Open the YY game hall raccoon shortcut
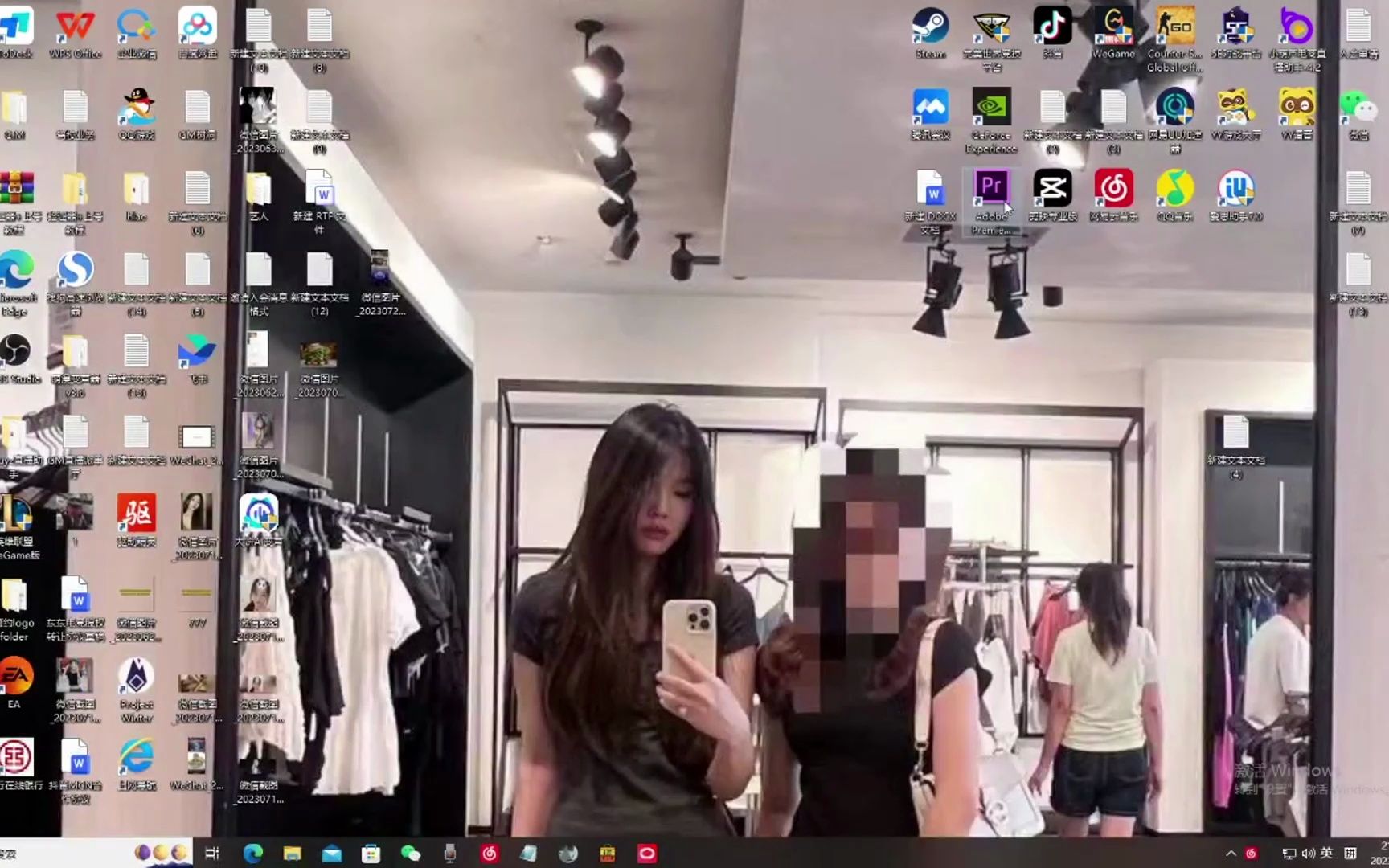Viewport: 1389px width, 868px height. click(1235, 114)
